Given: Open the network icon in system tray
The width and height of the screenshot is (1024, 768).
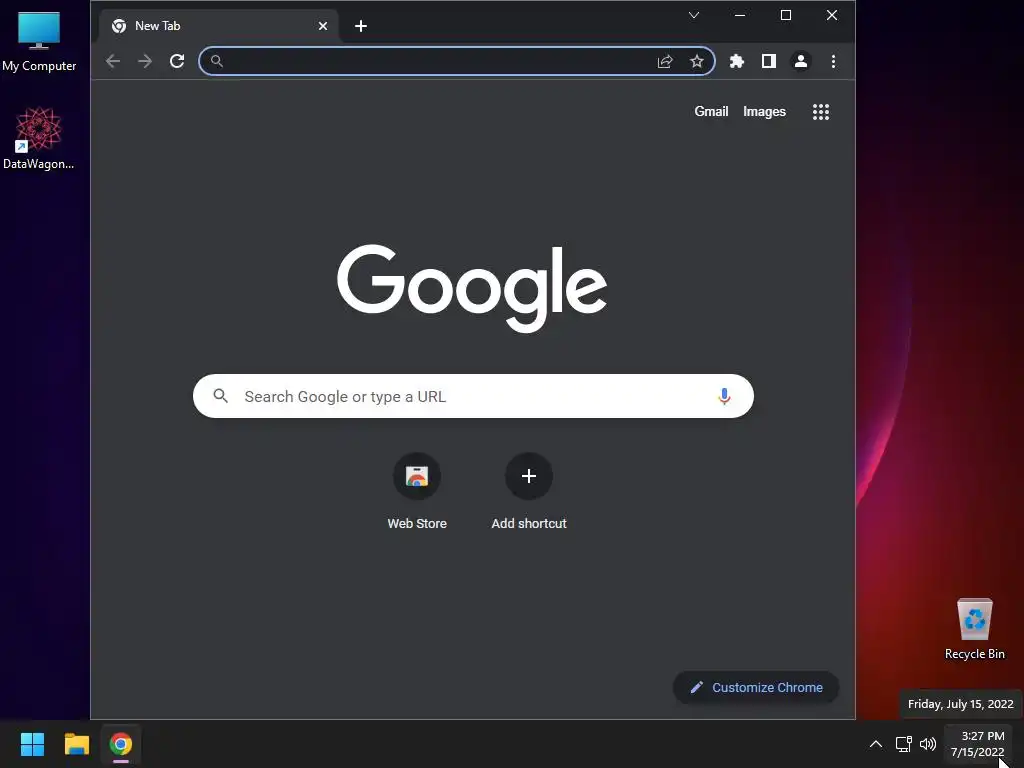Looking at the screenshot, I should click(903, 744).
